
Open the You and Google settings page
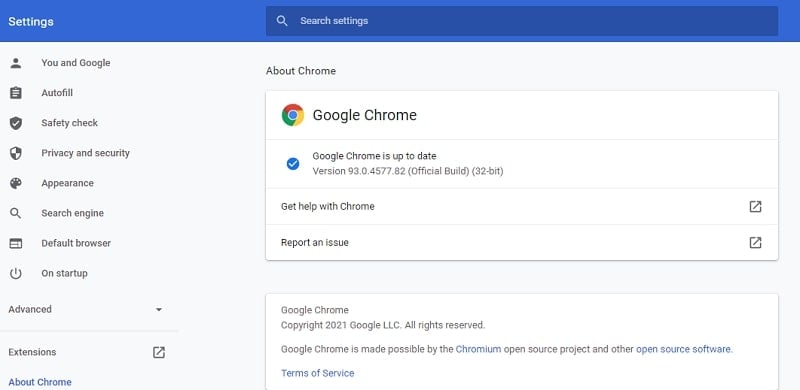click(76, 63)
